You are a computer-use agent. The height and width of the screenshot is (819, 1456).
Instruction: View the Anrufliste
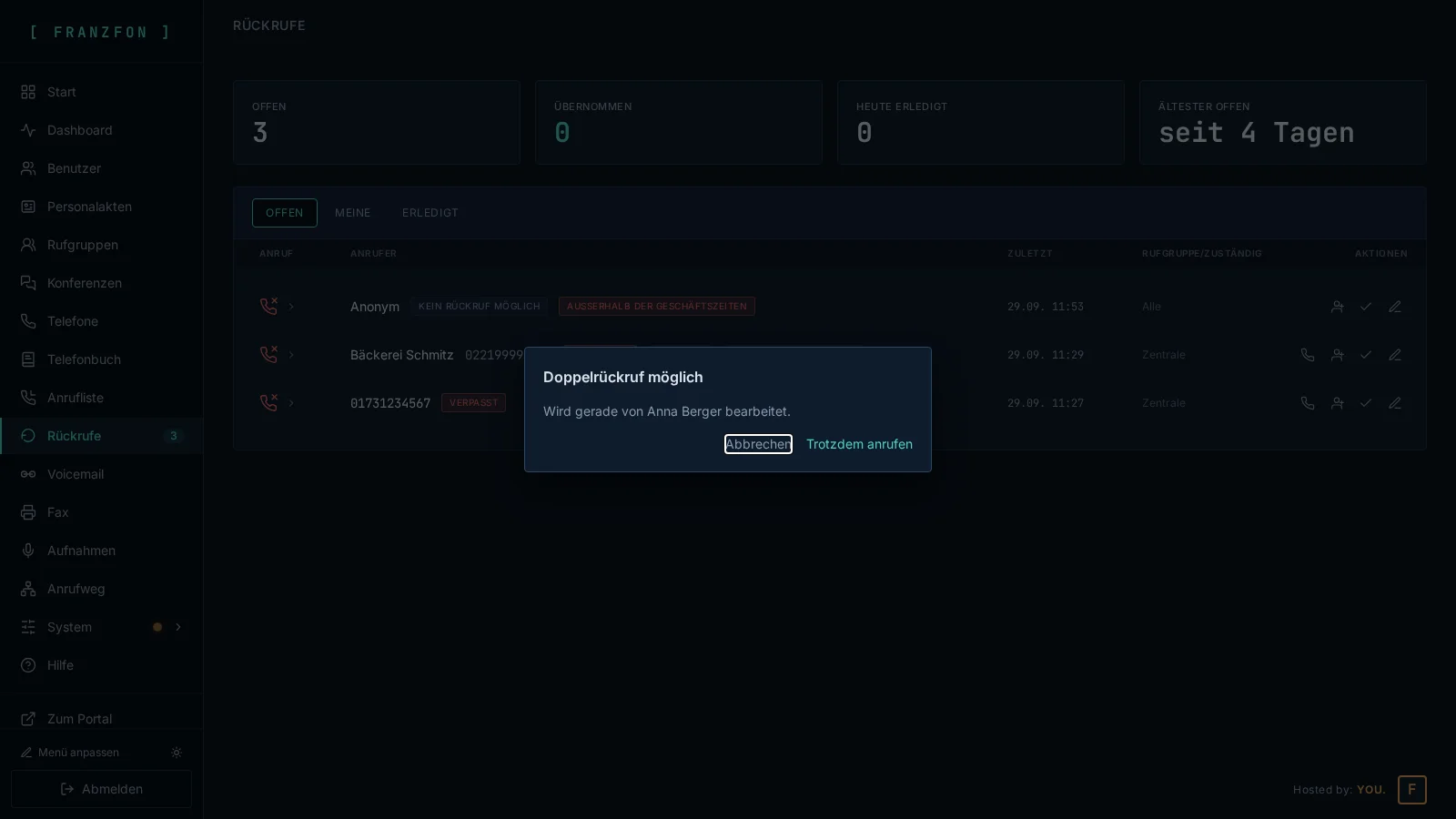[101, 398]
